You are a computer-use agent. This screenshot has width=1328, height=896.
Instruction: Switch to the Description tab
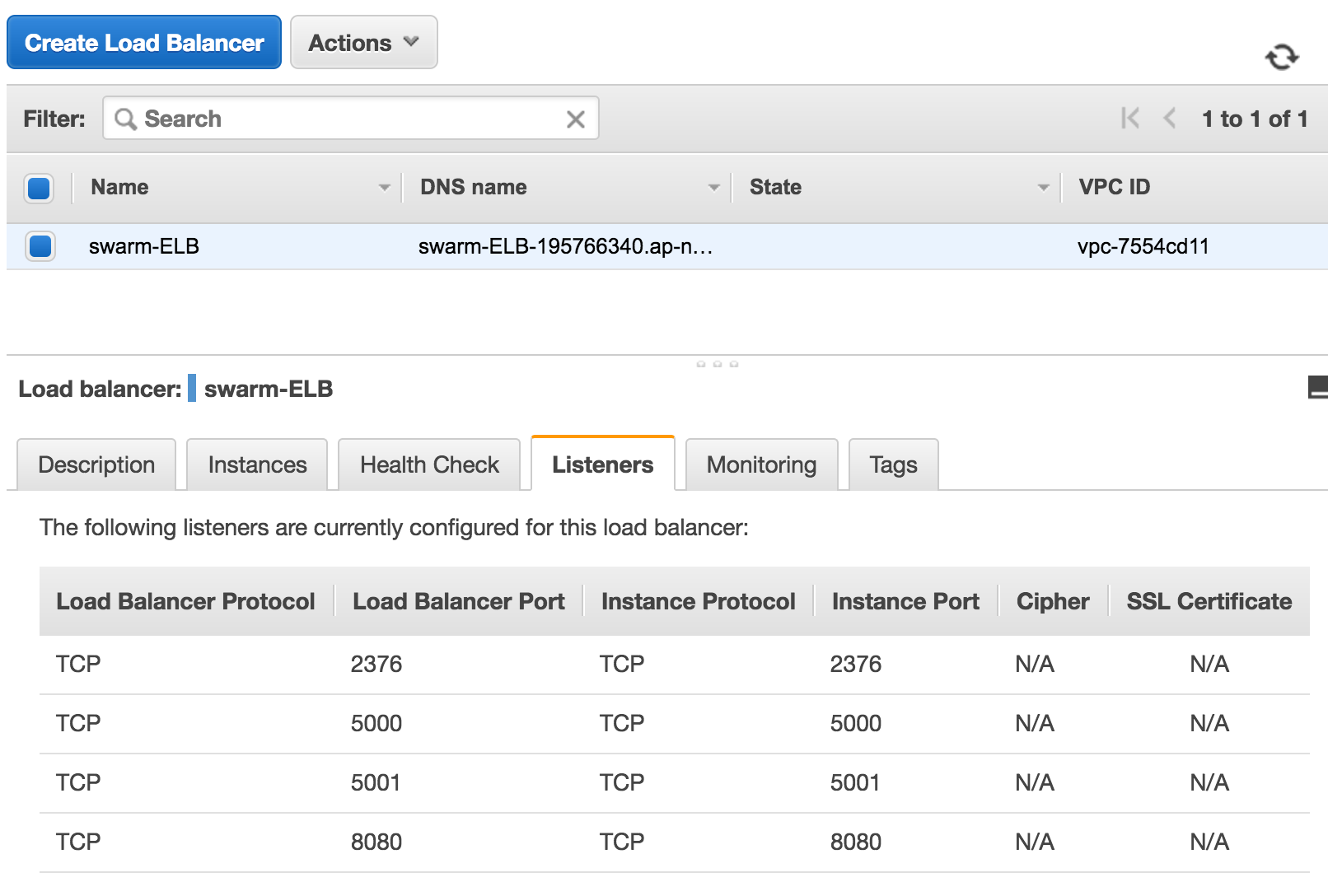(96, 464)
